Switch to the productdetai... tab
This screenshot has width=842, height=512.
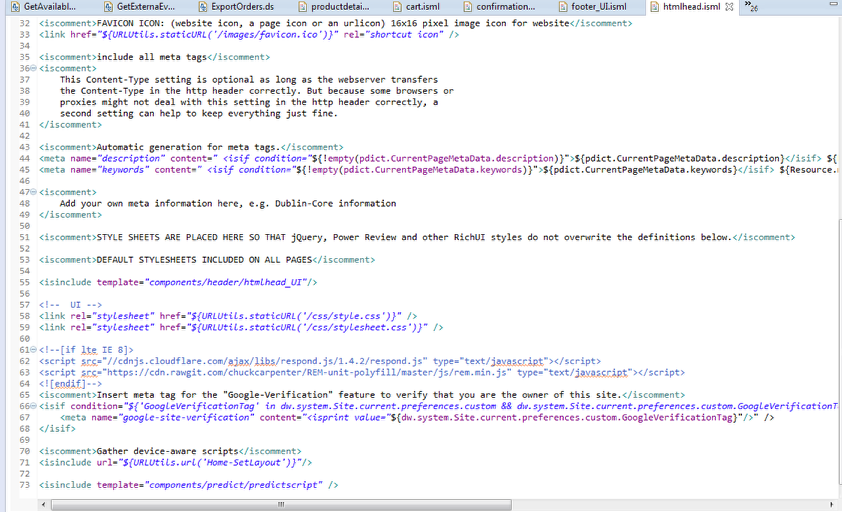click(334, 6)
